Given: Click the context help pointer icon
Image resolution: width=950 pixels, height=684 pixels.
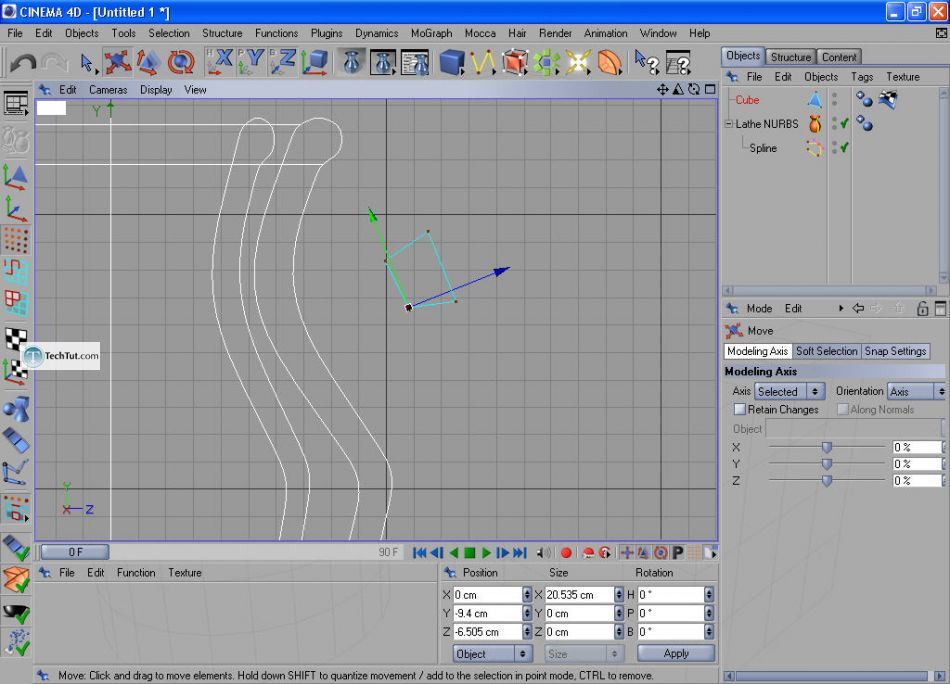Looking at the screenshot, I should (646, 62).
